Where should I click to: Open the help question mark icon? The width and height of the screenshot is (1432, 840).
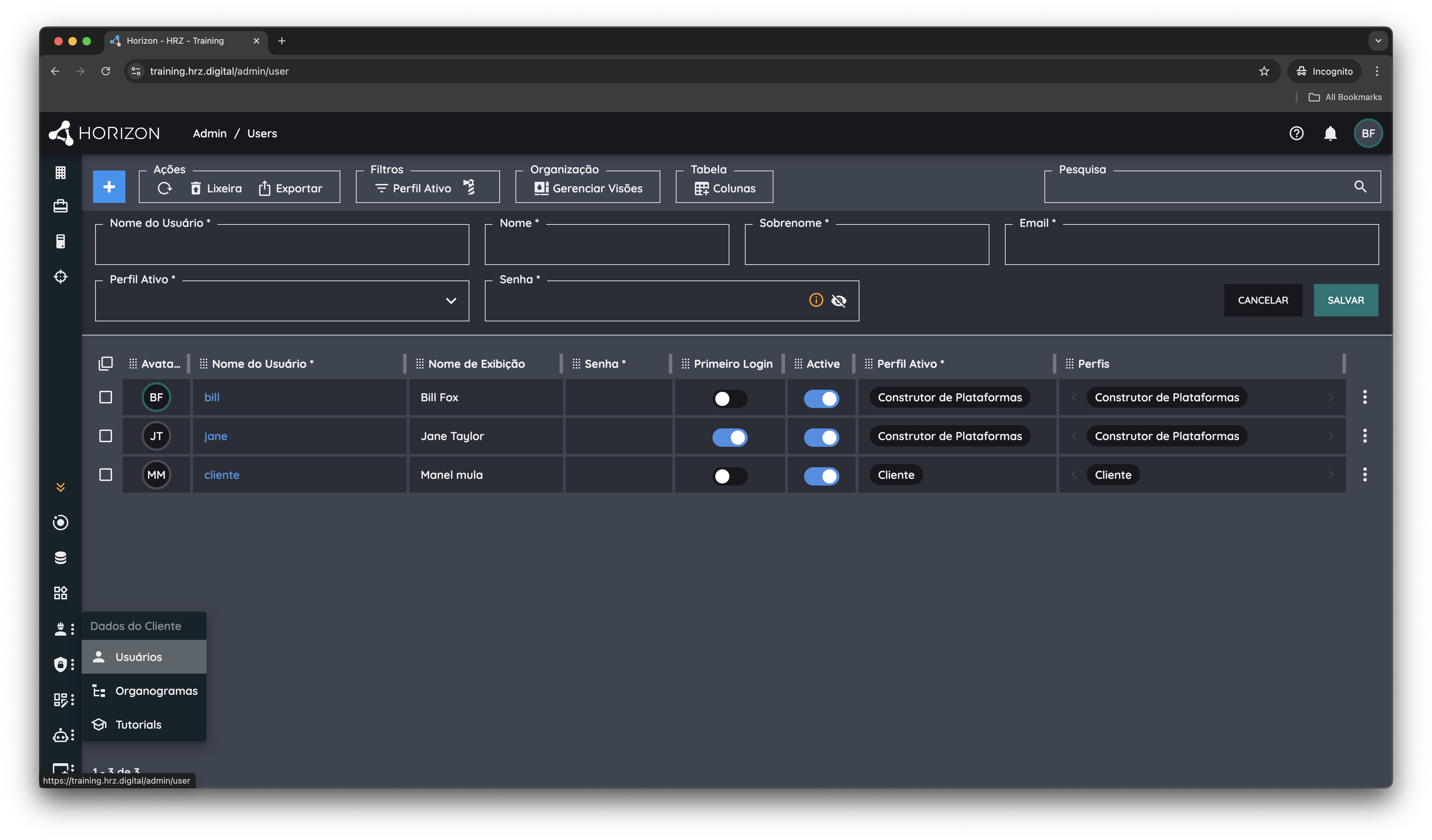(1296, 134)
